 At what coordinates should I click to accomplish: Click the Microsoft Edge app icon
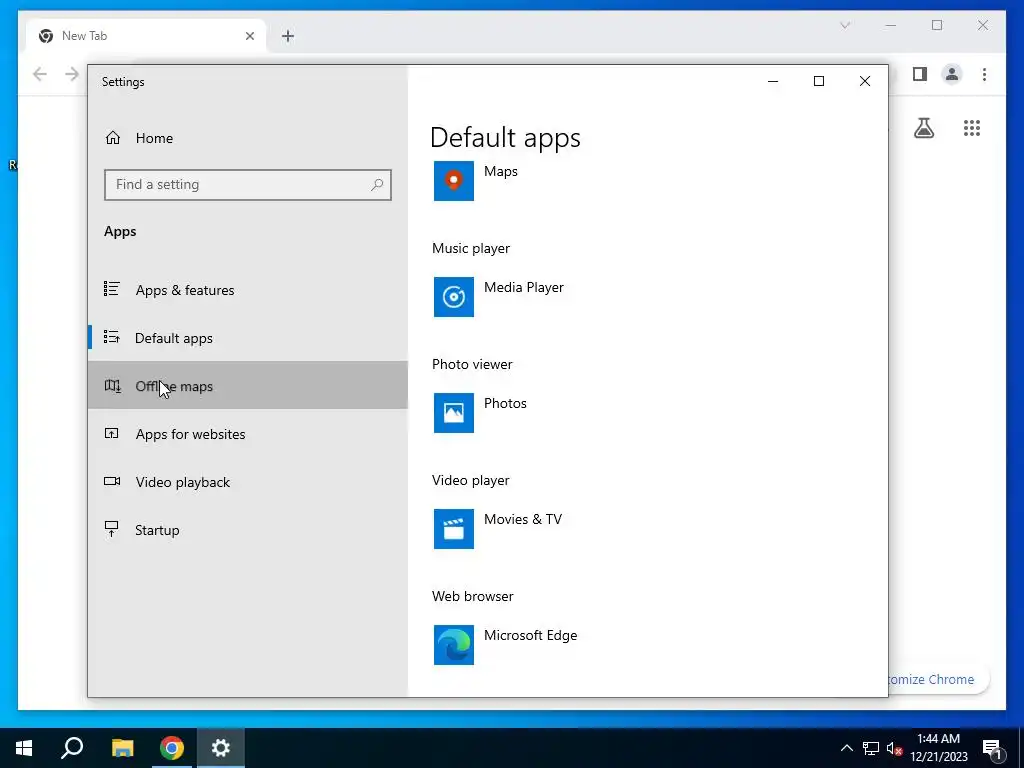click(x=454, y=645)
